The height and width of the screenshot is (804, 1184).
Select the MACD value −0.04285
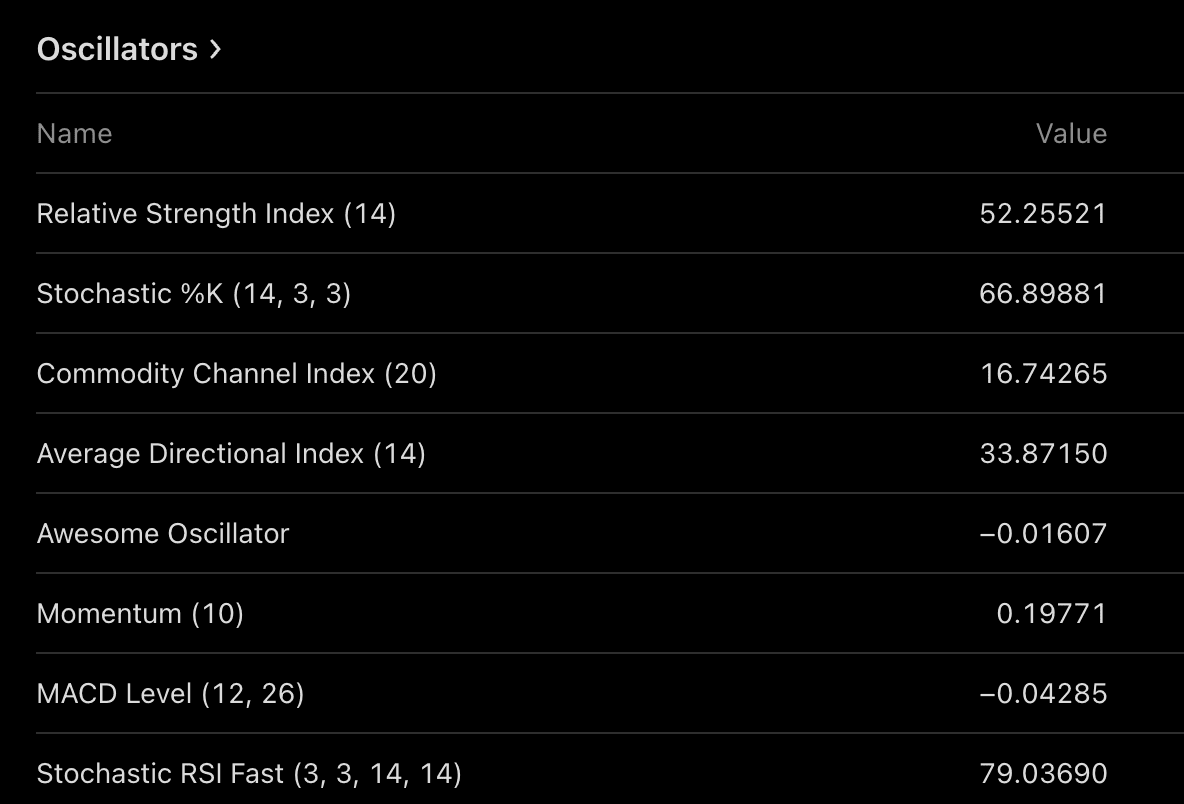click(1043, 694)
